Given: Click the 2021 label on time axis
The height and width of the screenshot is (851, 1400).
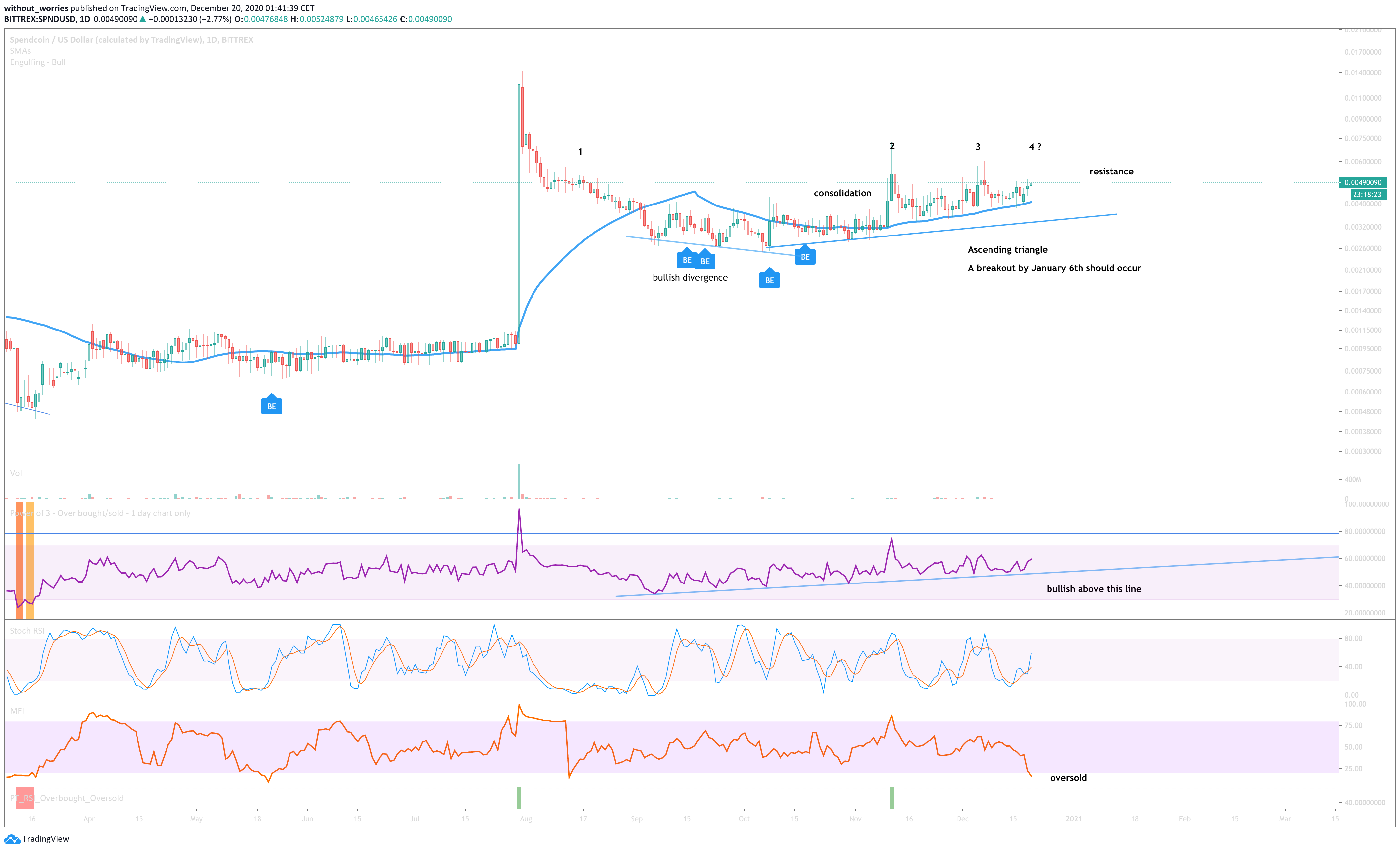Looking at the screenshot, I should 1074,819.
